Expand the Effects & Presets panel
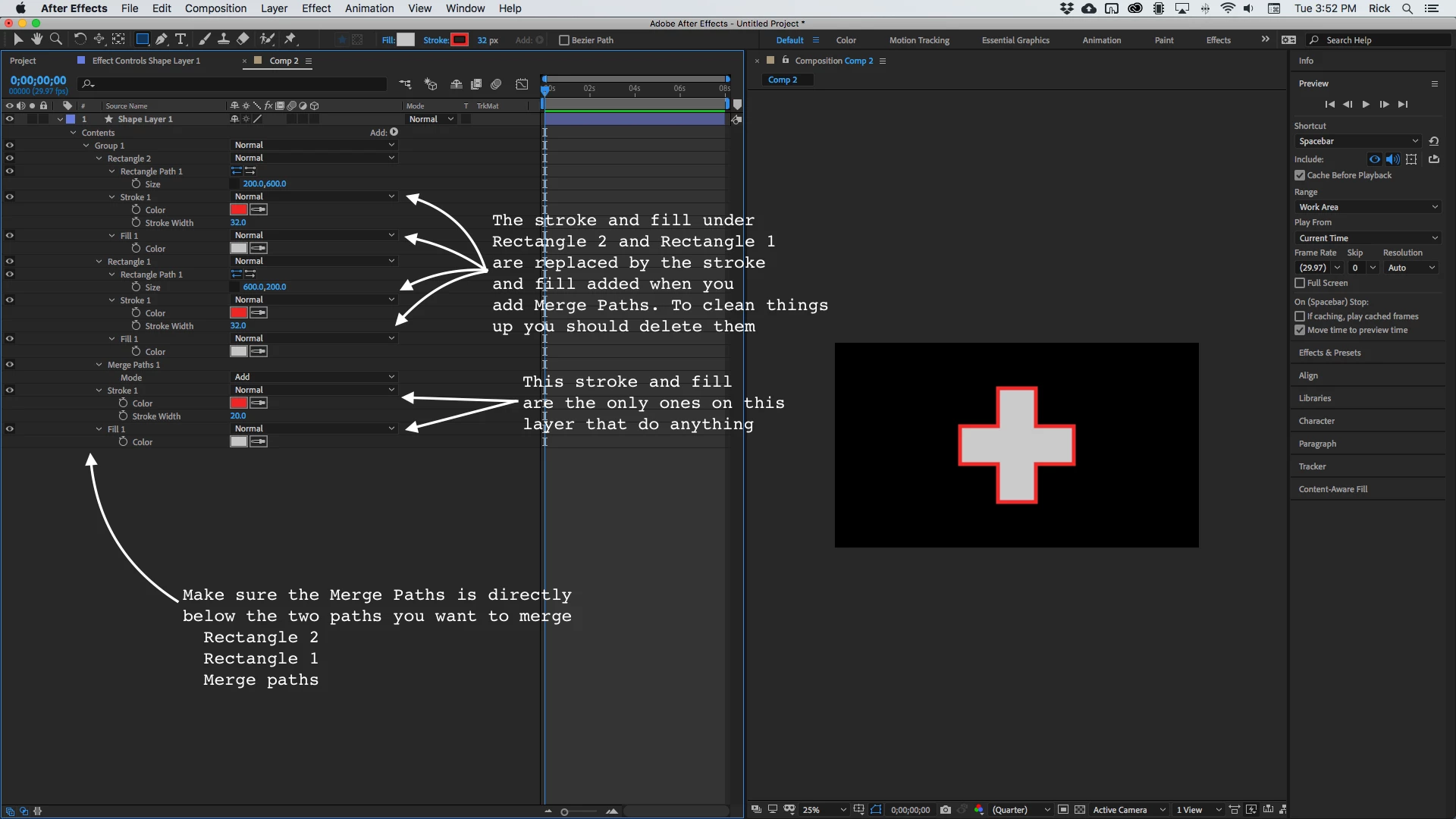1456x819 pixels. 1329,353
